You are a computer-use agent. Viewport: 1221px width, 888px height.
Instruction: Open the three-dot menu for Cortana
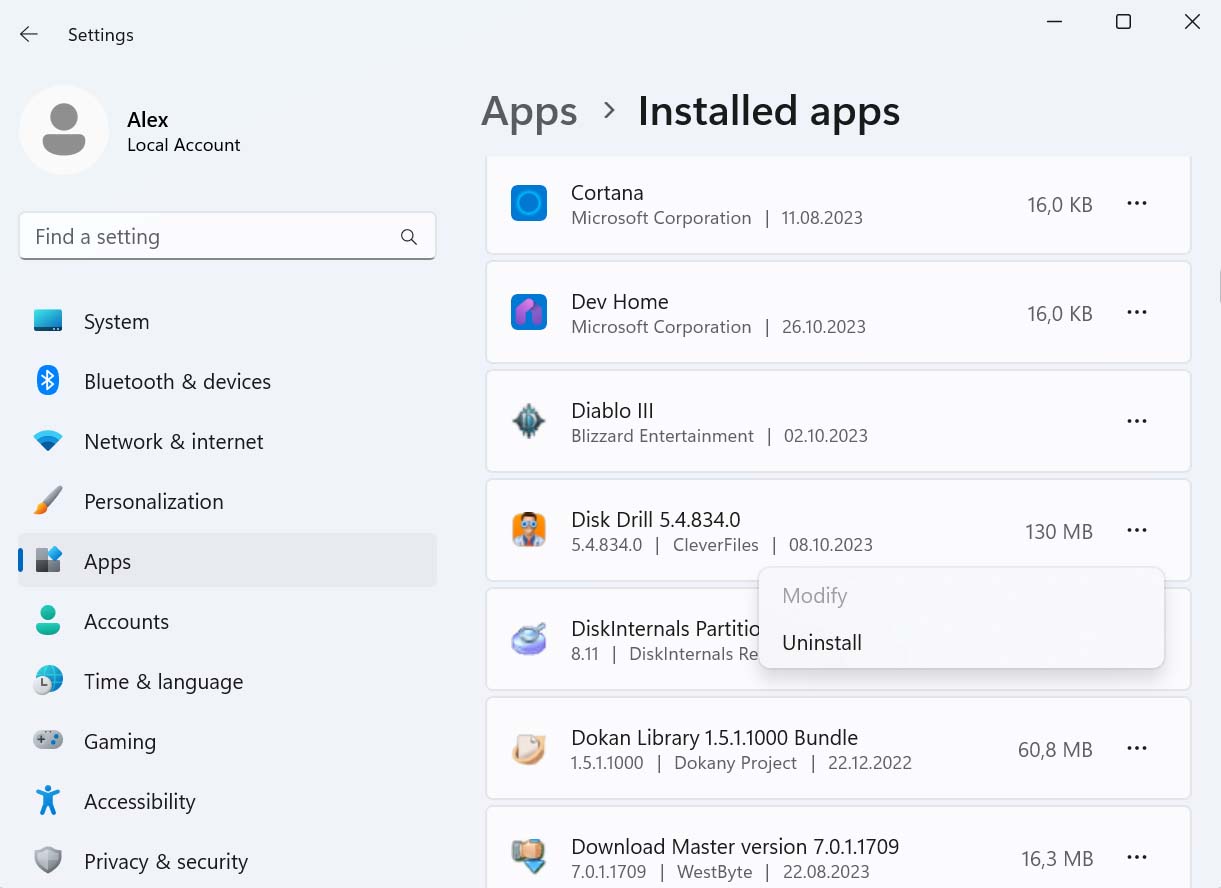coord(1137,203)
